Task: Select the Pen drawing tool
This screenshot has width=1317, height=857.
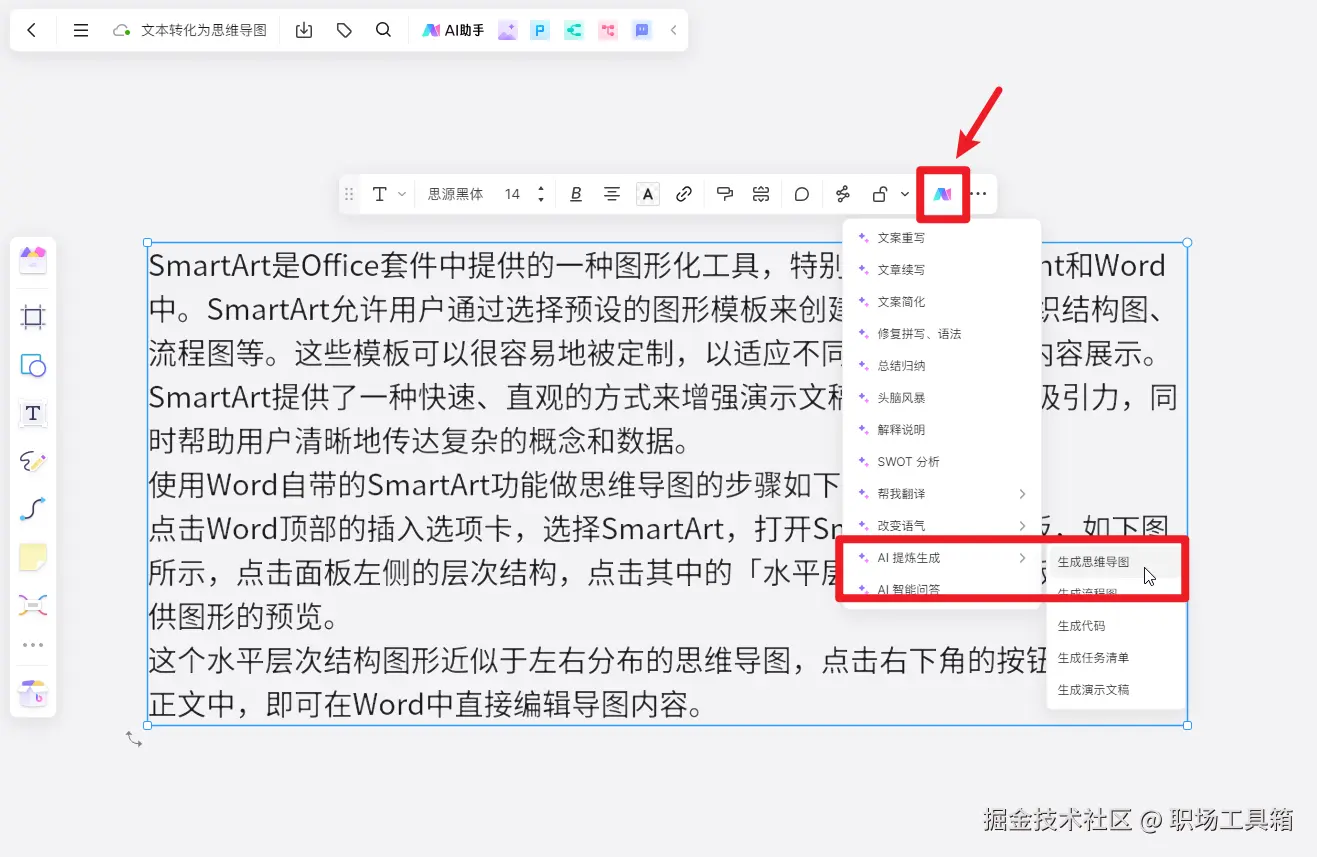Action: 33,461
